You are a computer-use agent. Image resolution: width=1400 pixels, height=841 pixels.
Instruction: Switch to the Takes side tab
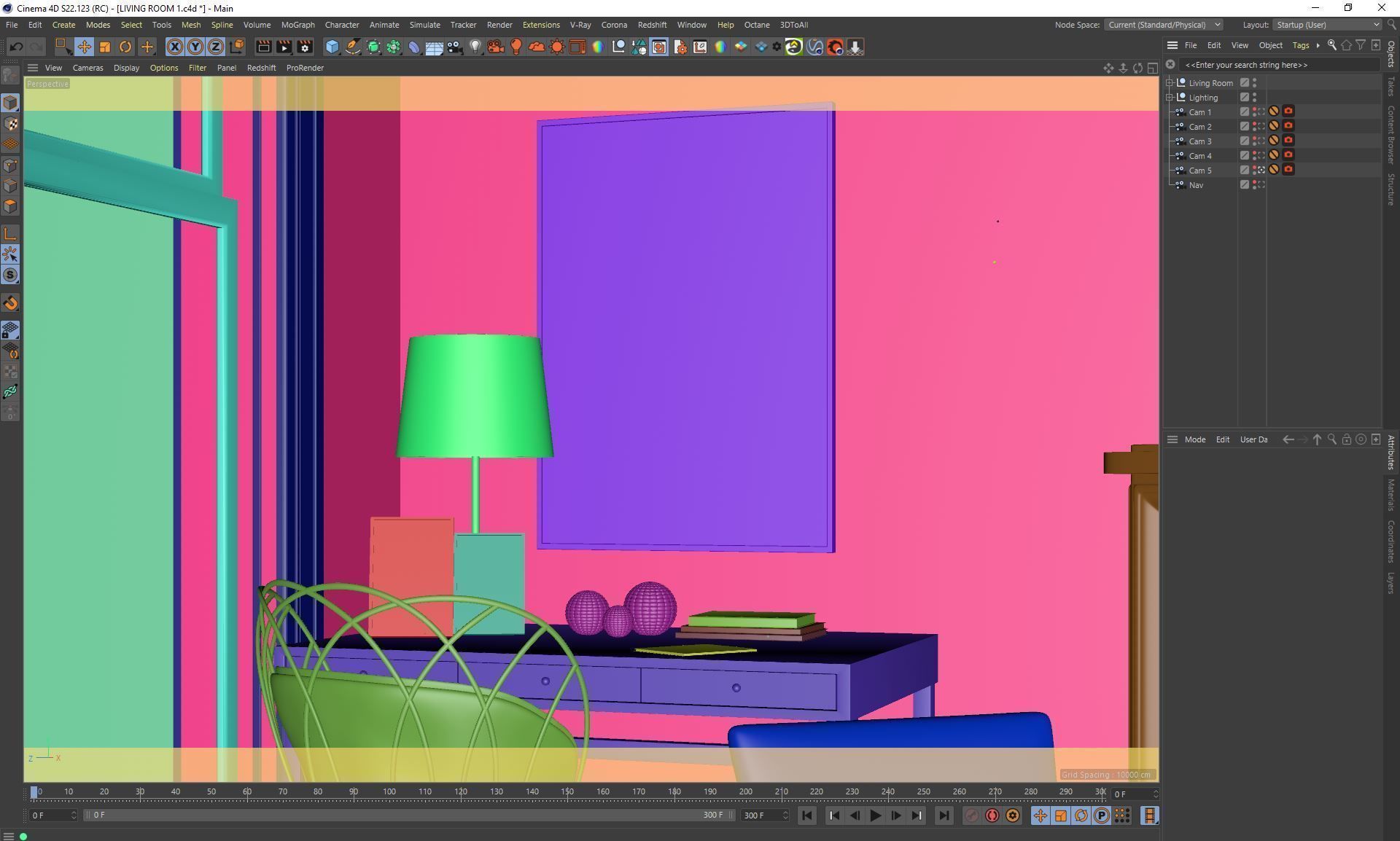coord(1391,87)
